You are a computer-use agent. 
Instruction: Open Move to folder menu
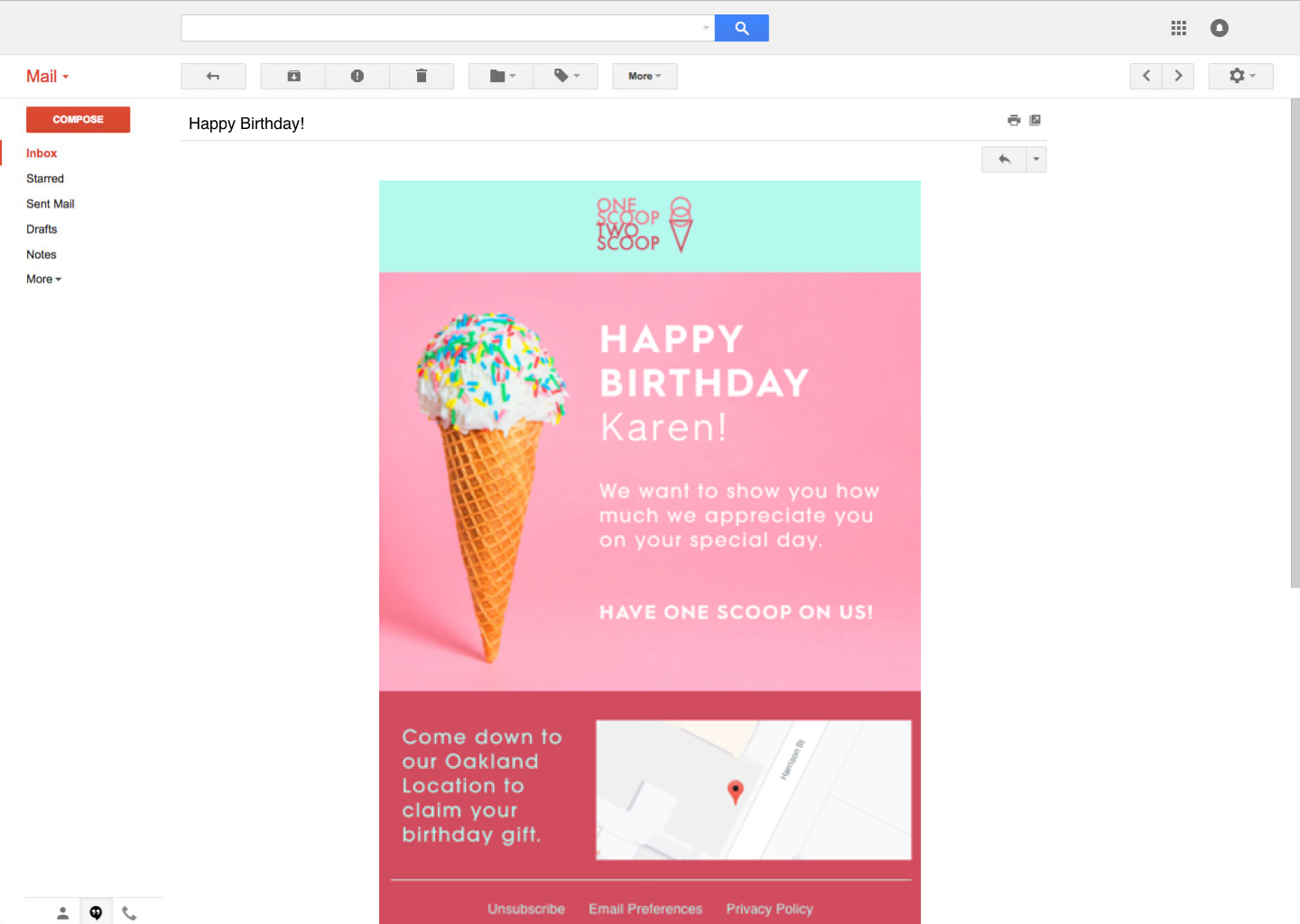click(x=501, y=76)
